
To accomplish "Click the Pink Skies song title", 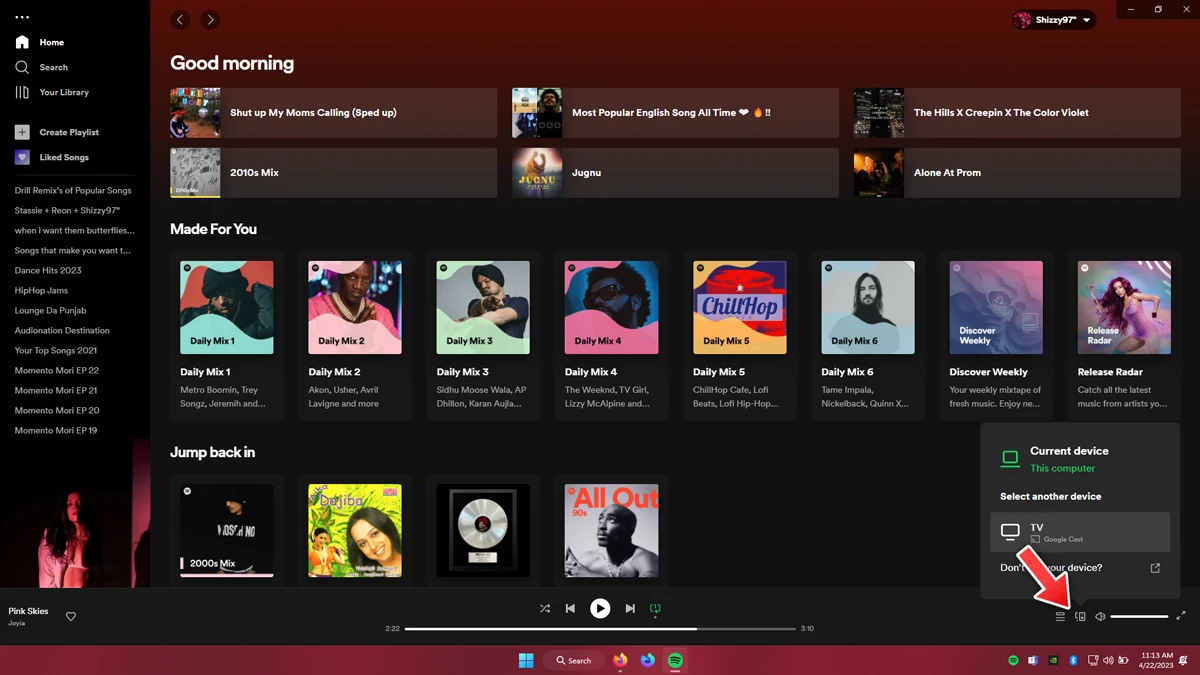I will pos(28,611).
